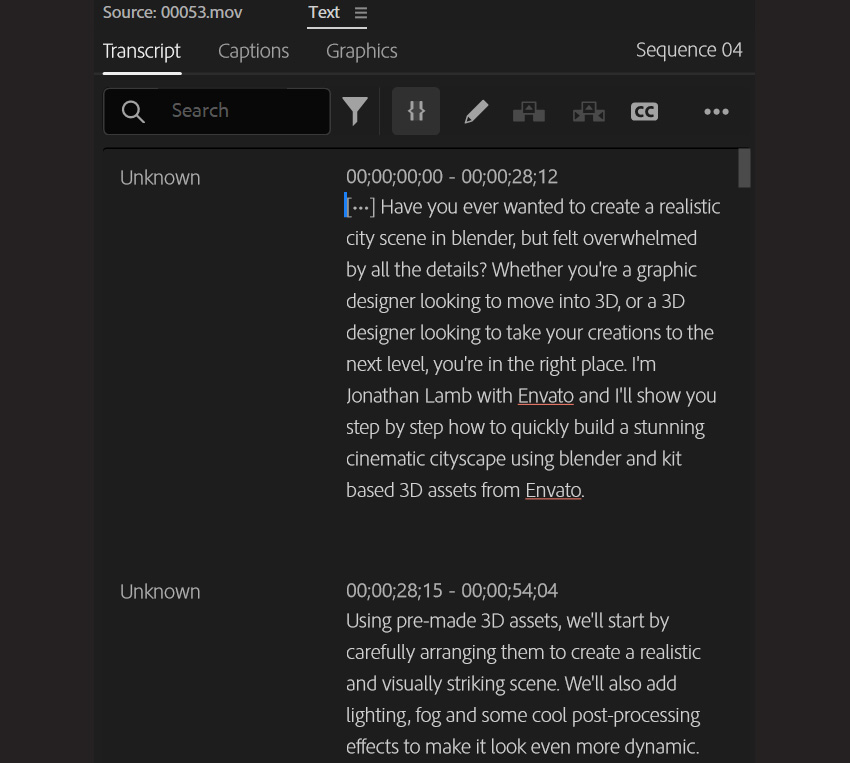Open the Source: 00053.mov panel tab
This screenshot has width=850, height=763.
(x=172, y=12)
